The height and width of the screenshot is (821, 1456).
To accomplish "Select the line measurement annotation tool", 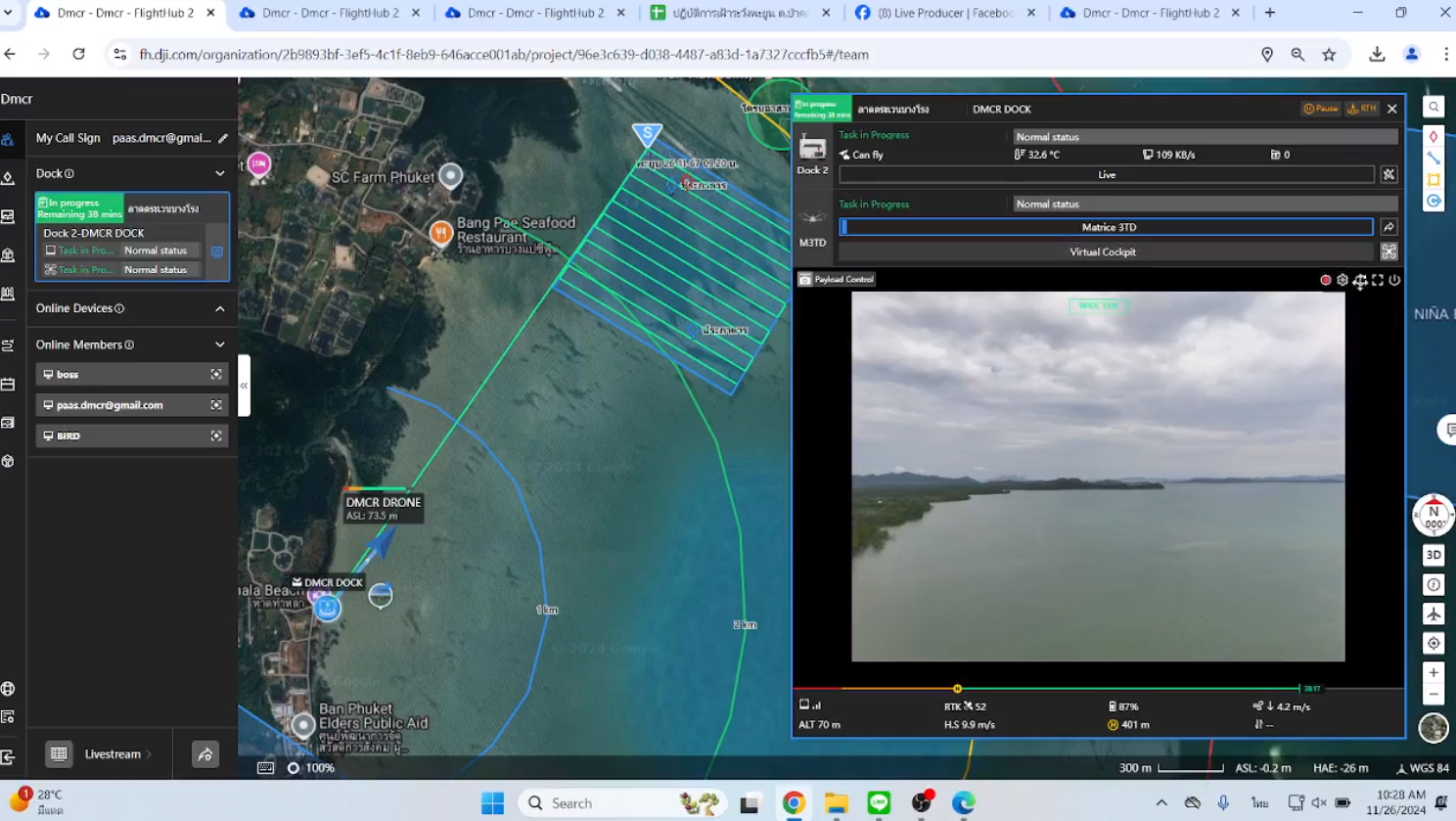I will (1433, 159).
